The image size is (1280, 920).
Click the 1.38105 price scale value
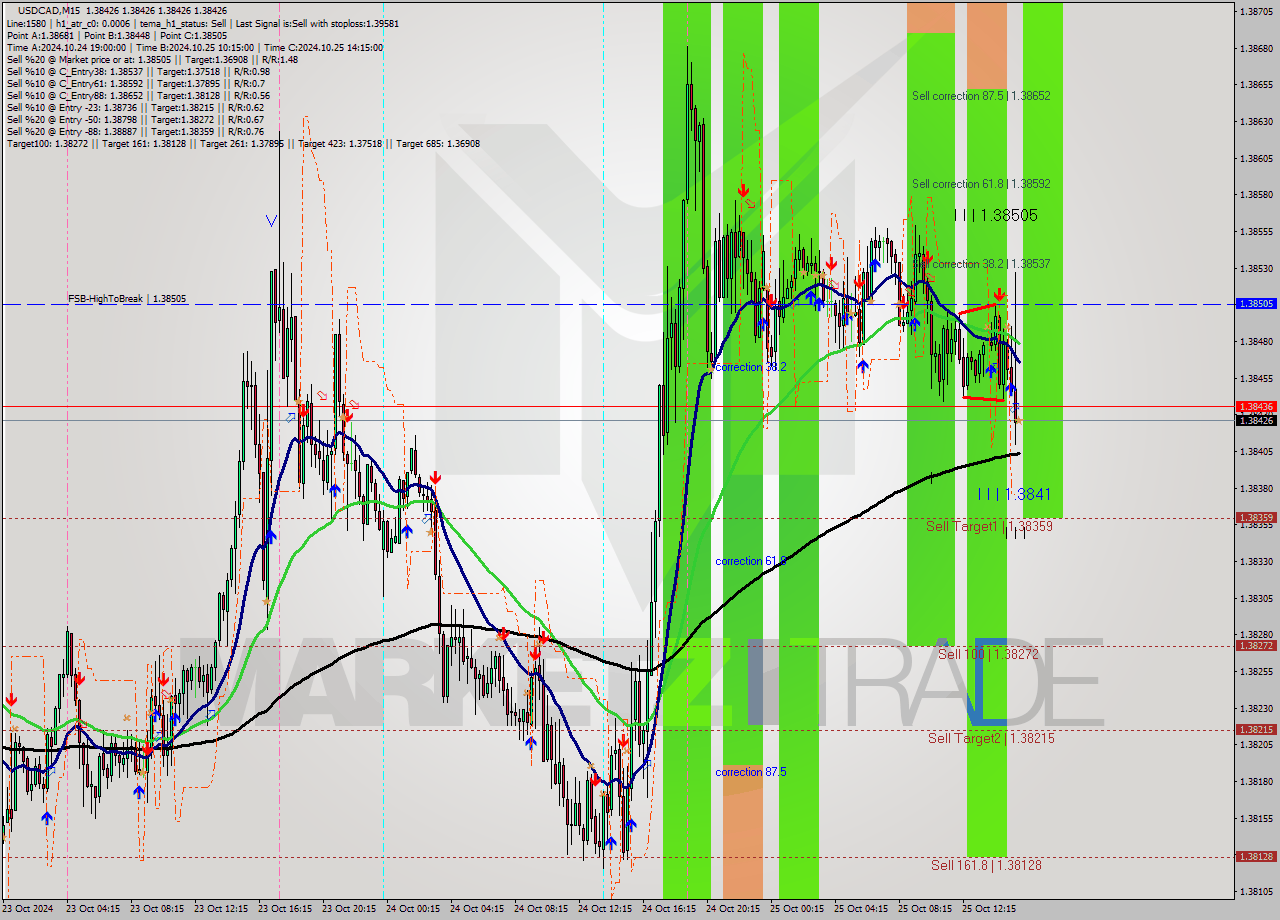(x=1254, y=892)
